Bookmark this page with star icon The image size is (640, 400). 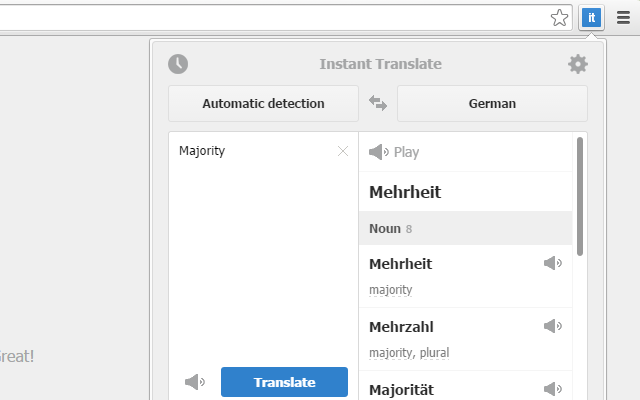(x=560, y=17)
